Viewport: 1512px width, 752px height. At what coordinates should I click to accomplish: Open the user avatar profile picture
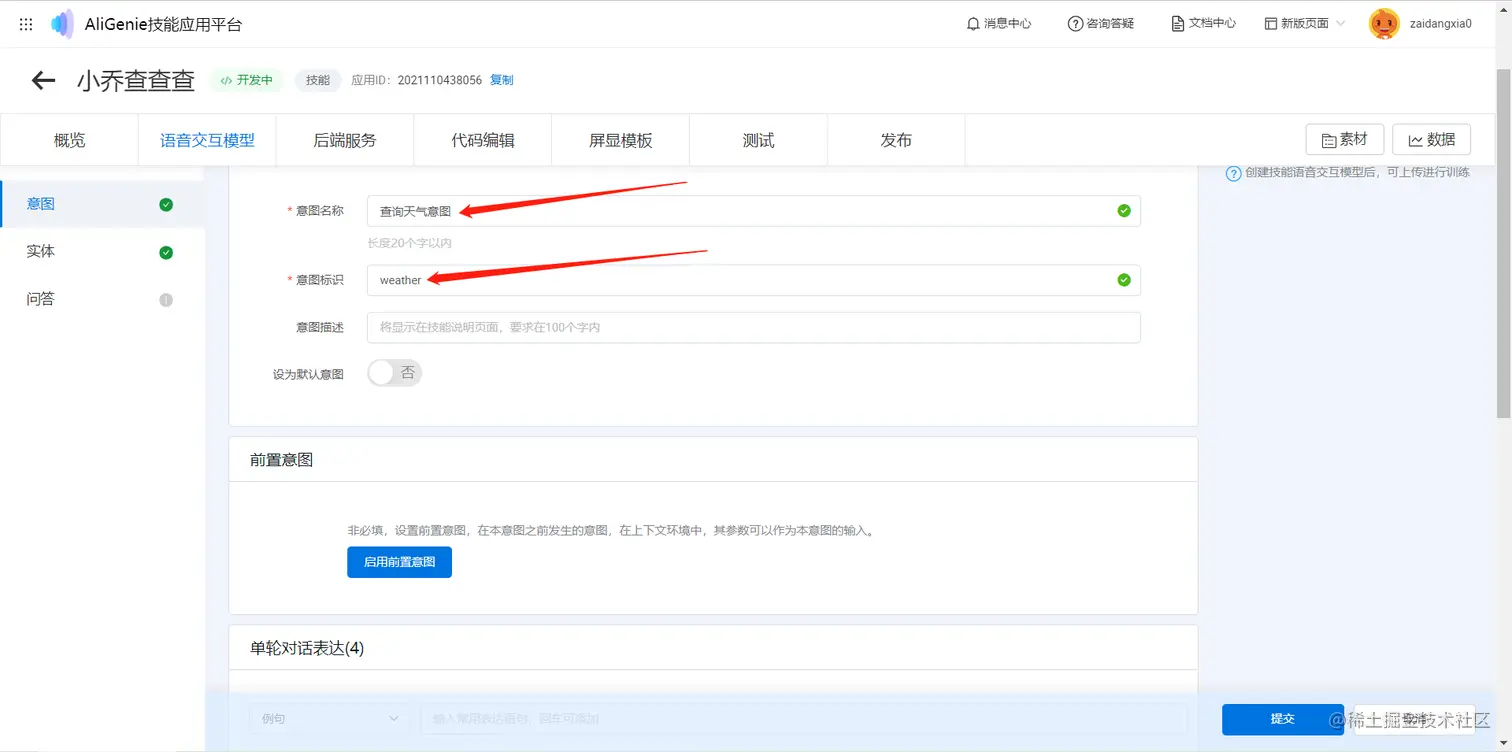pyautogui.click(x=1384, y=24)
